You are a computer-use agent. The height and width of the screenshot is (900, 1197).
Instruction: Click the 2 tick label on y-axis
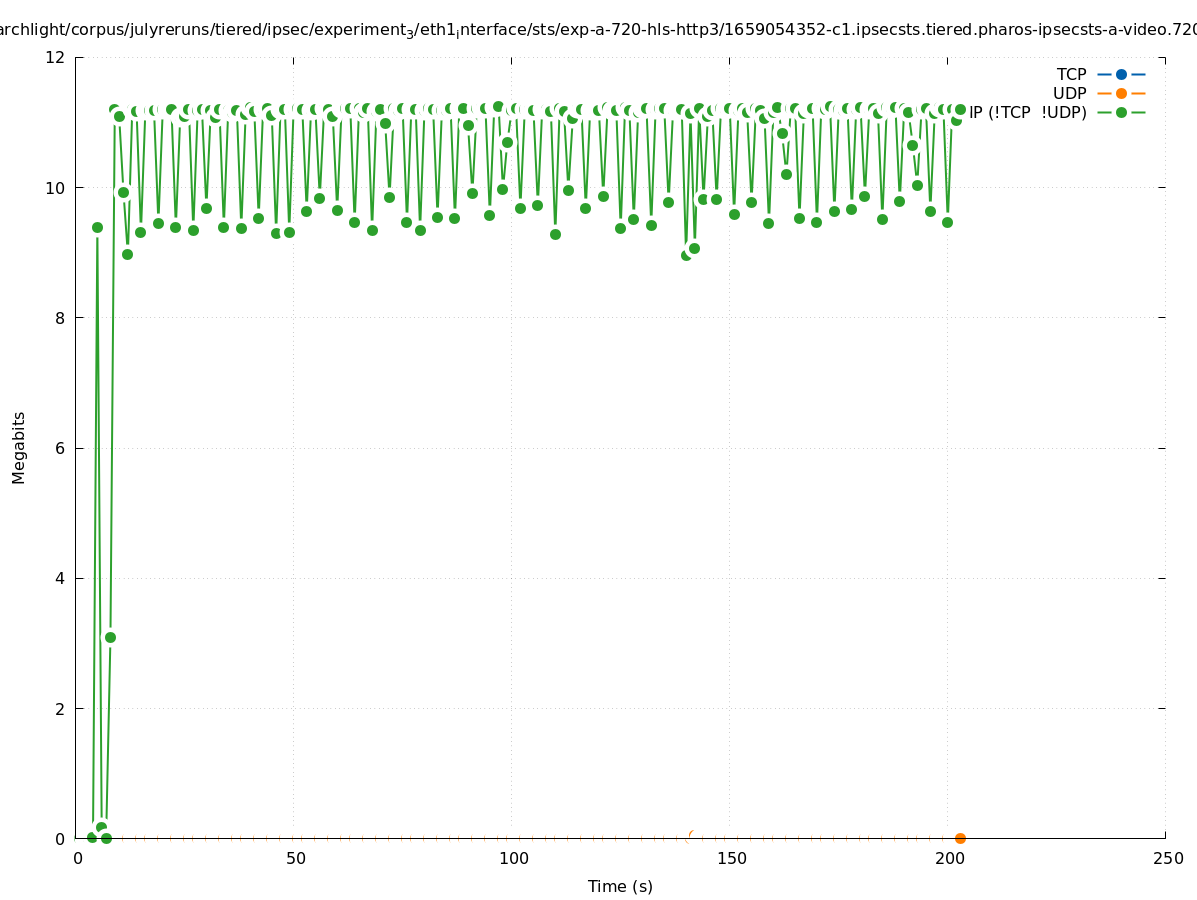[60, 708]
